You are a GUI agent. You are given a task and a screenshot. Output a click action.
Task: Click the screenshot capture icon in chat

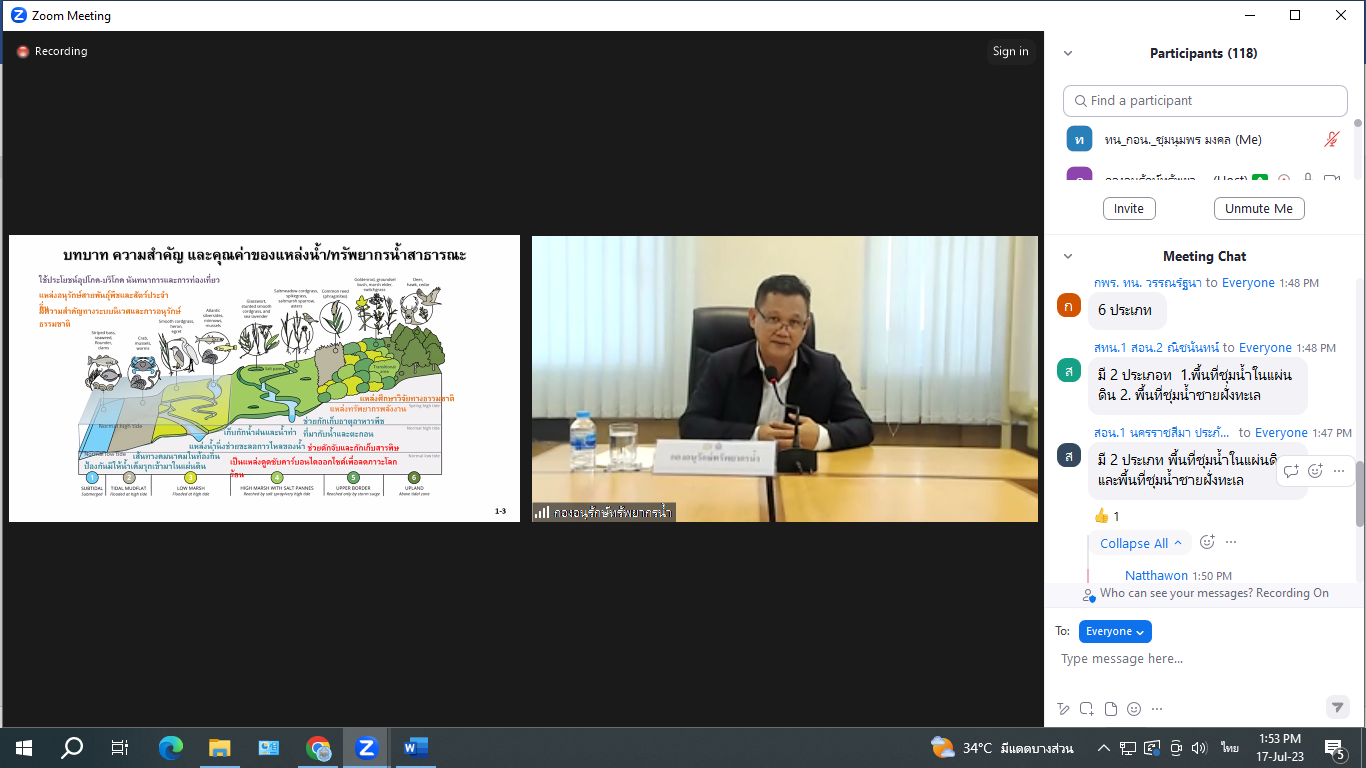(x=1087, y=709)
